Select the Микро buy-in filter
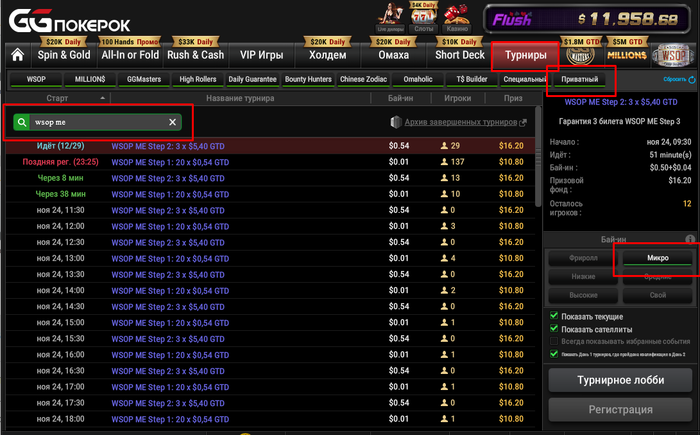The image size is (700, 435). 658,258
